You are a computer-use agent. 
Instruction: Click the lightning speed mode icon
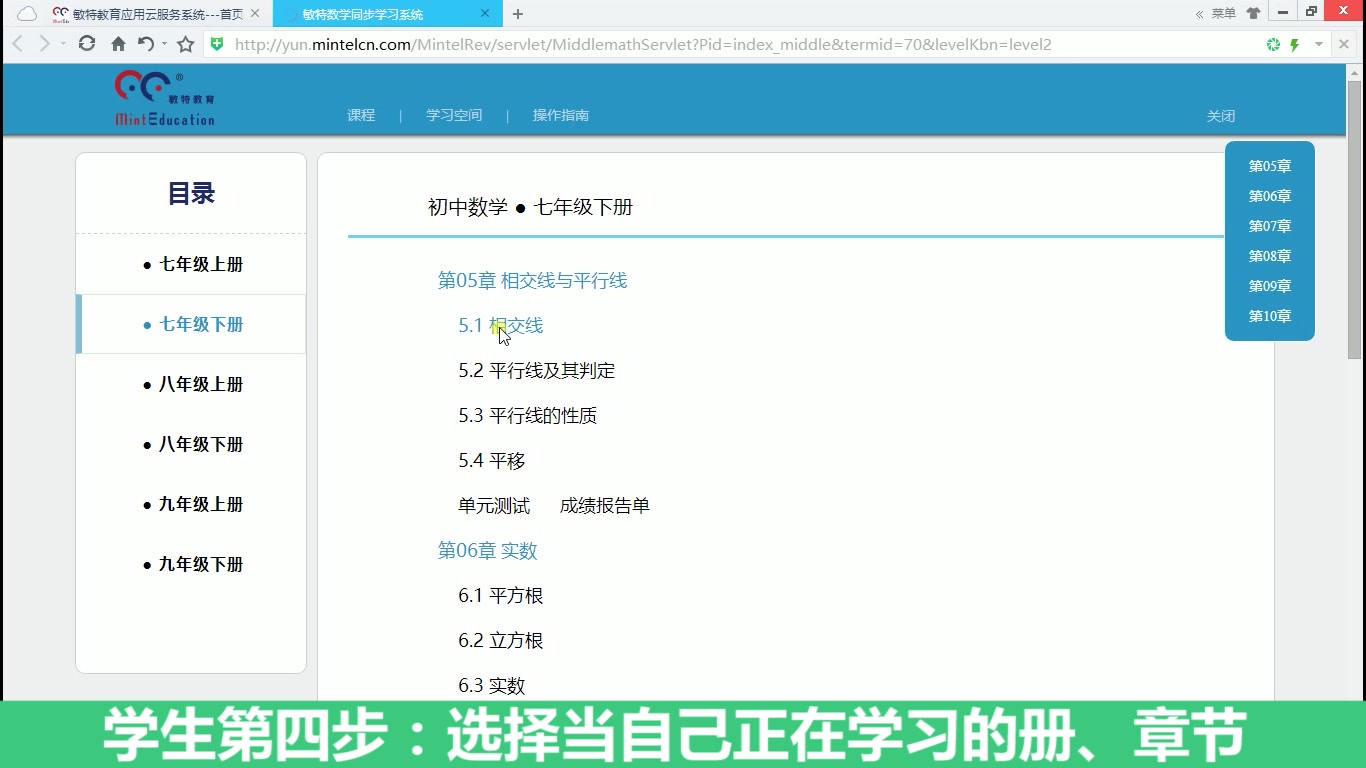tap(1295, 45)
